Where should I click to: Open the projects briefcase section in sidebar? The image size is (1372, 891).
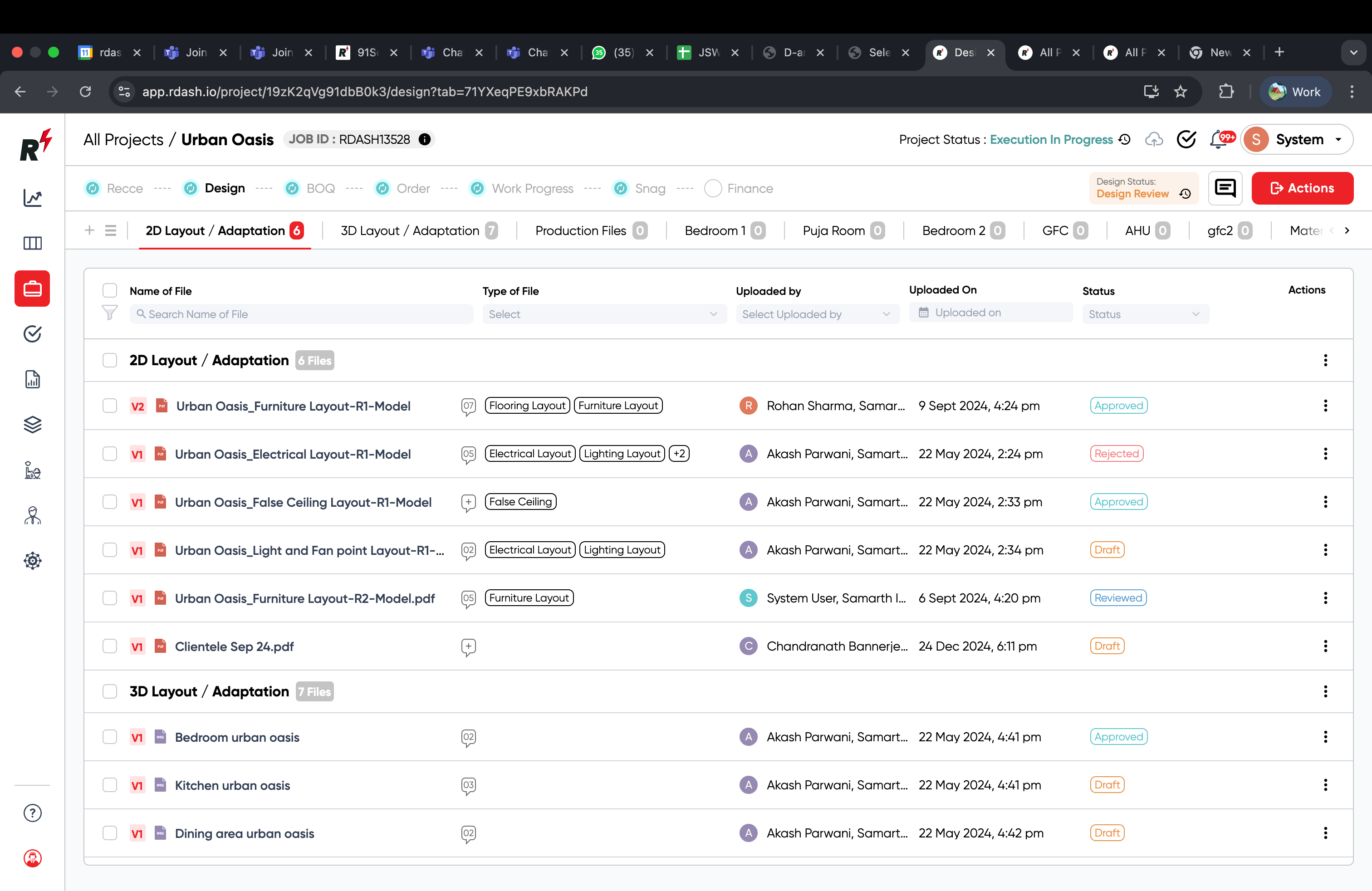(x=32, y=288)
